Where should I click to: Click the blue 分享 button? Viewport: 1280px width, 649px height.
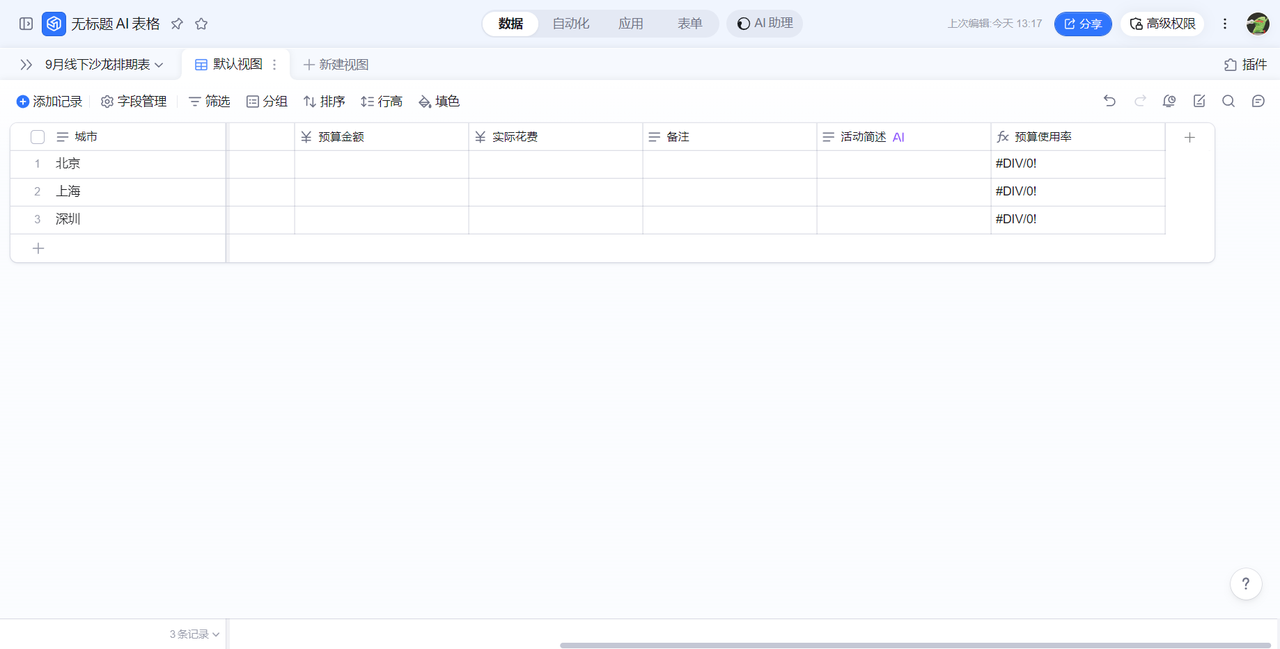1082,23
